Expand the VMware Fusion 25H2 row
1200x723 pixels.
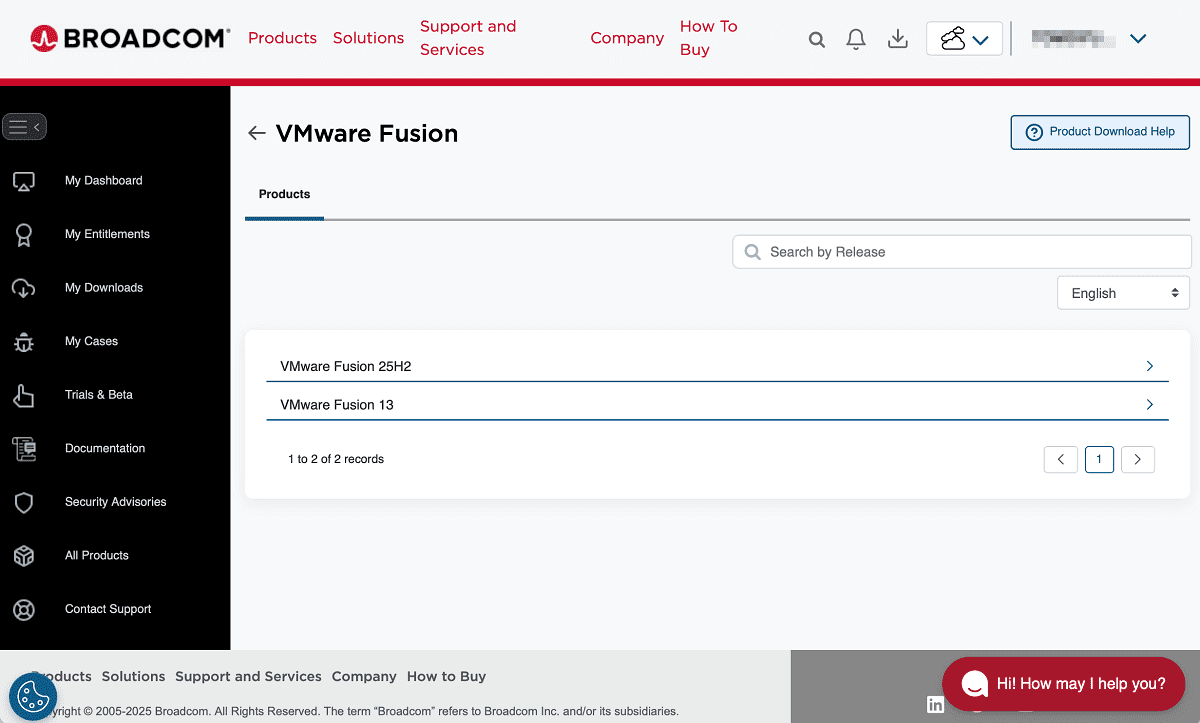tap(717, 366)
